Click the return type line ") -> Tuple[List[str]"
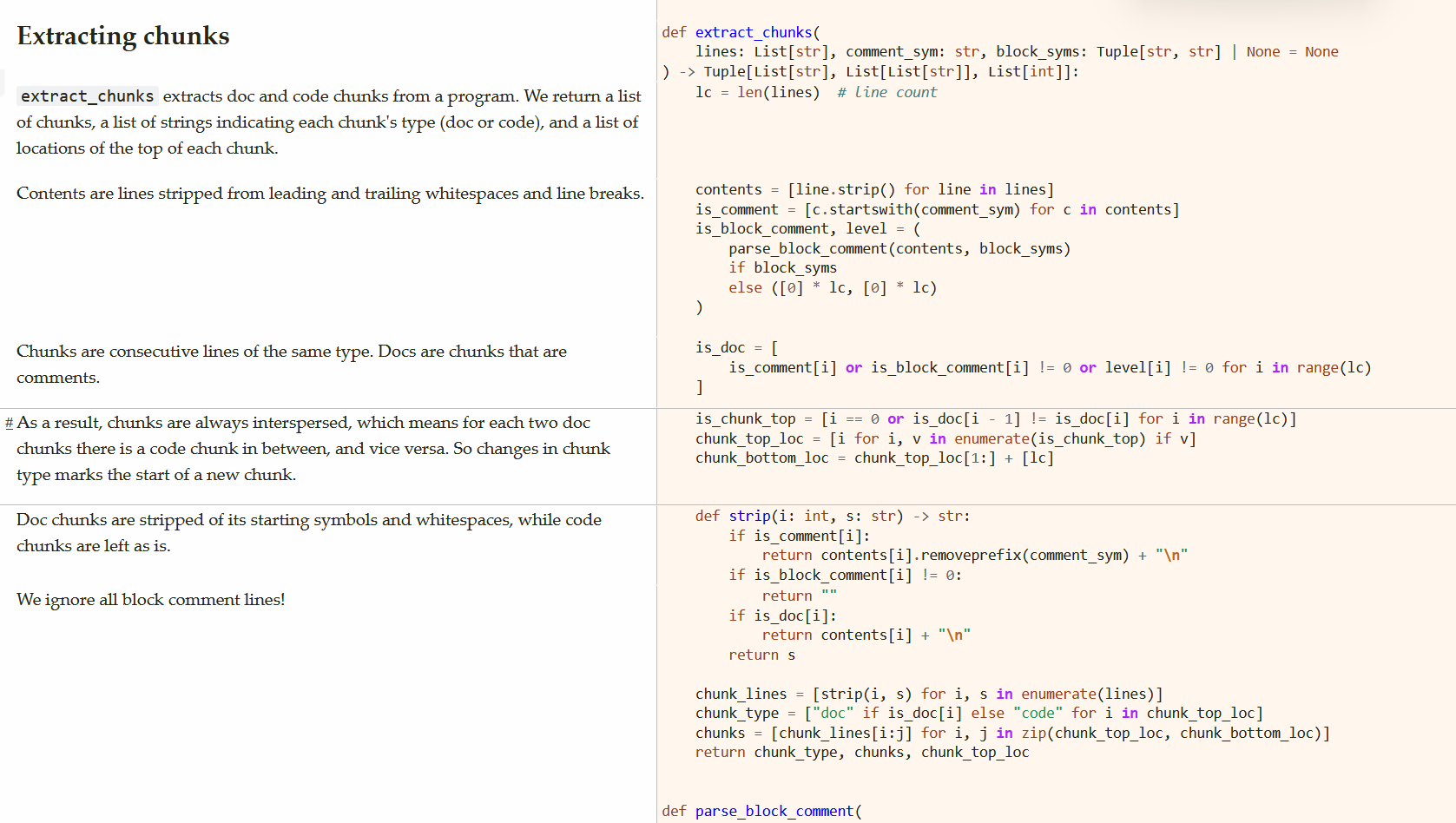The height and width of the screenshot is (823, 1456). coord(870,72)
